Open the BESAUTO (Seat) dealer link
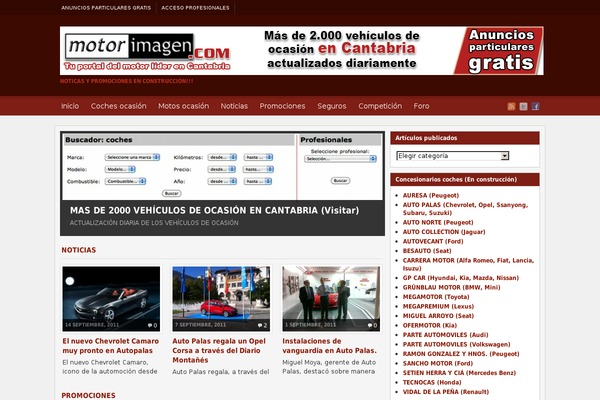 click(427, 251)
